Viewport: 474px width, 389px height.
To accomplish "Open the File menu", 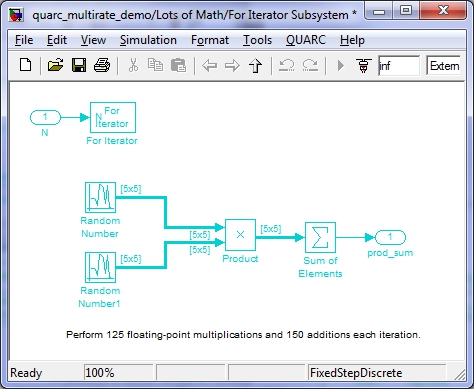I will pyautogui.click(x=24, y=40).
